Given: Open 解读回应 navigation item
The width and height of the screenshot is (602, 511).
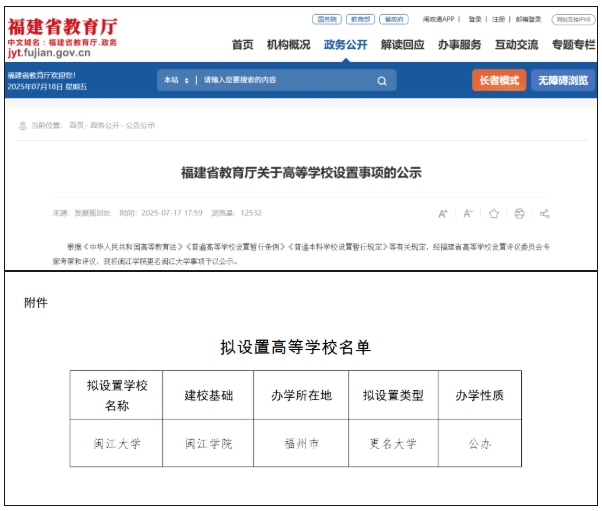Looking at the screenshot, I should click(402, 45).
